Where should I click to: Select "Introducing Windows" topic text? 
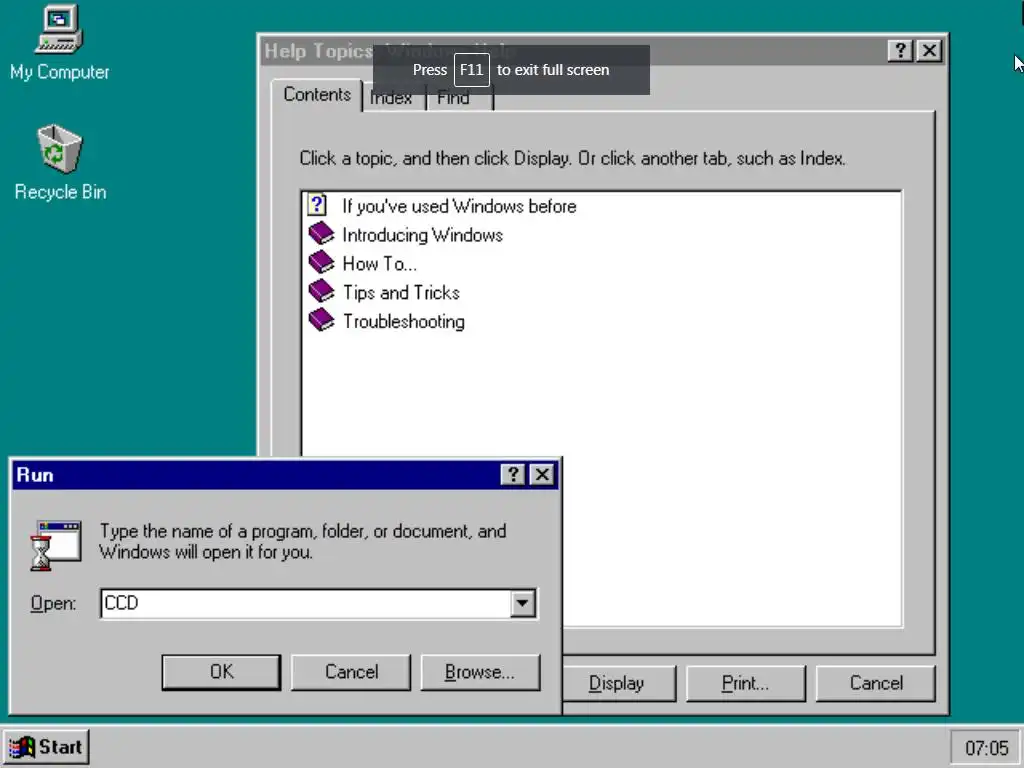pyautogui.click(x=423, y=235)
